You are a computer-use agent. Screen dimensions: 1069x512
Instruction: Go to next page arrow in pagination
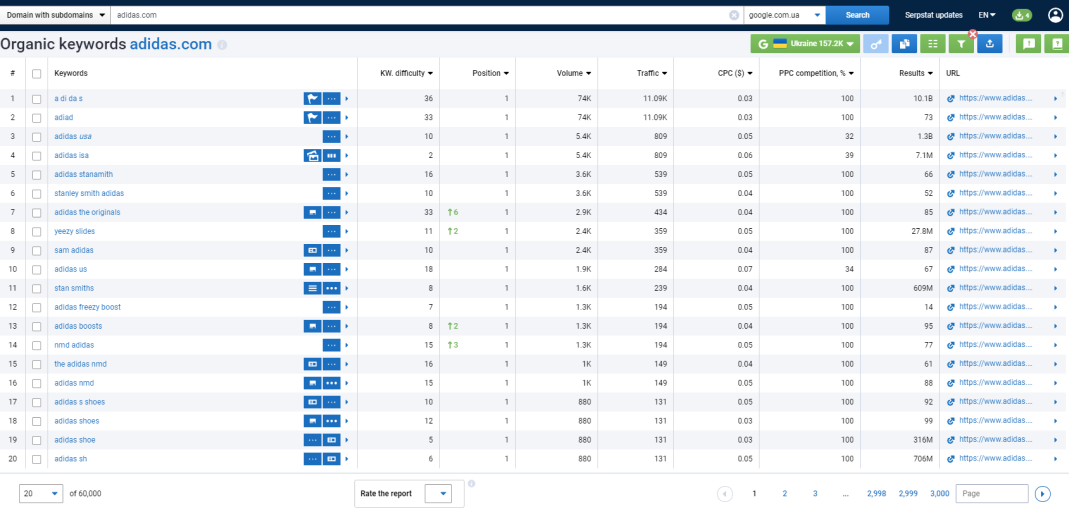click(1042, 494)
